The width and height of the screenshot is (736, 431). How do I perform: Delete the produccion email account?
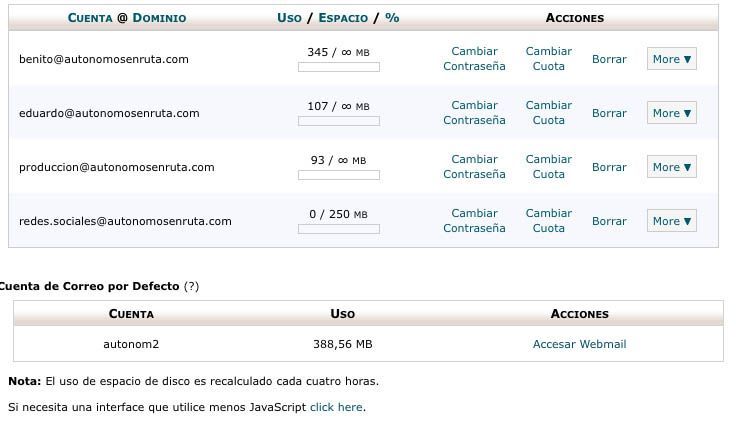(x=609, y=167)
